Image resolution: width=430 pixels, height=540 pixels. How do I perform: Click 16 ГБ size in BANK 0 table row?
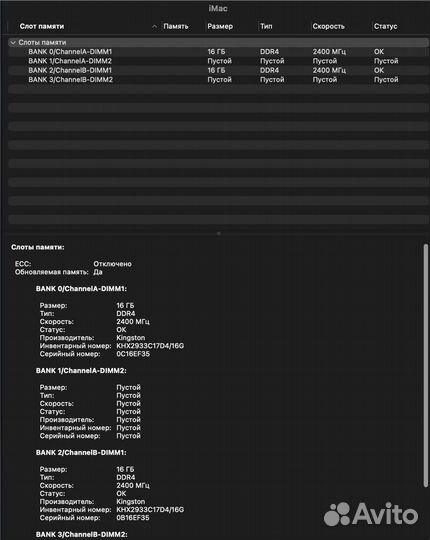click(x=216, y=52)
